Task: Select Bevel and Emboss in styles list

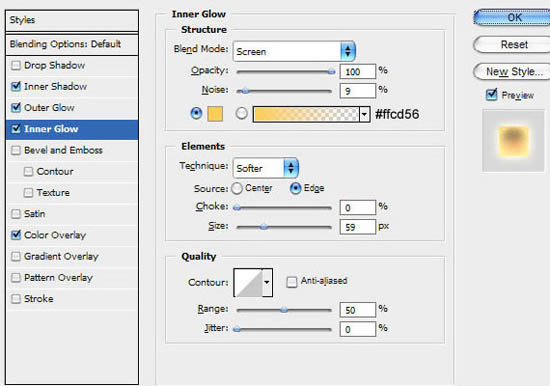Action: pos(63,150)
